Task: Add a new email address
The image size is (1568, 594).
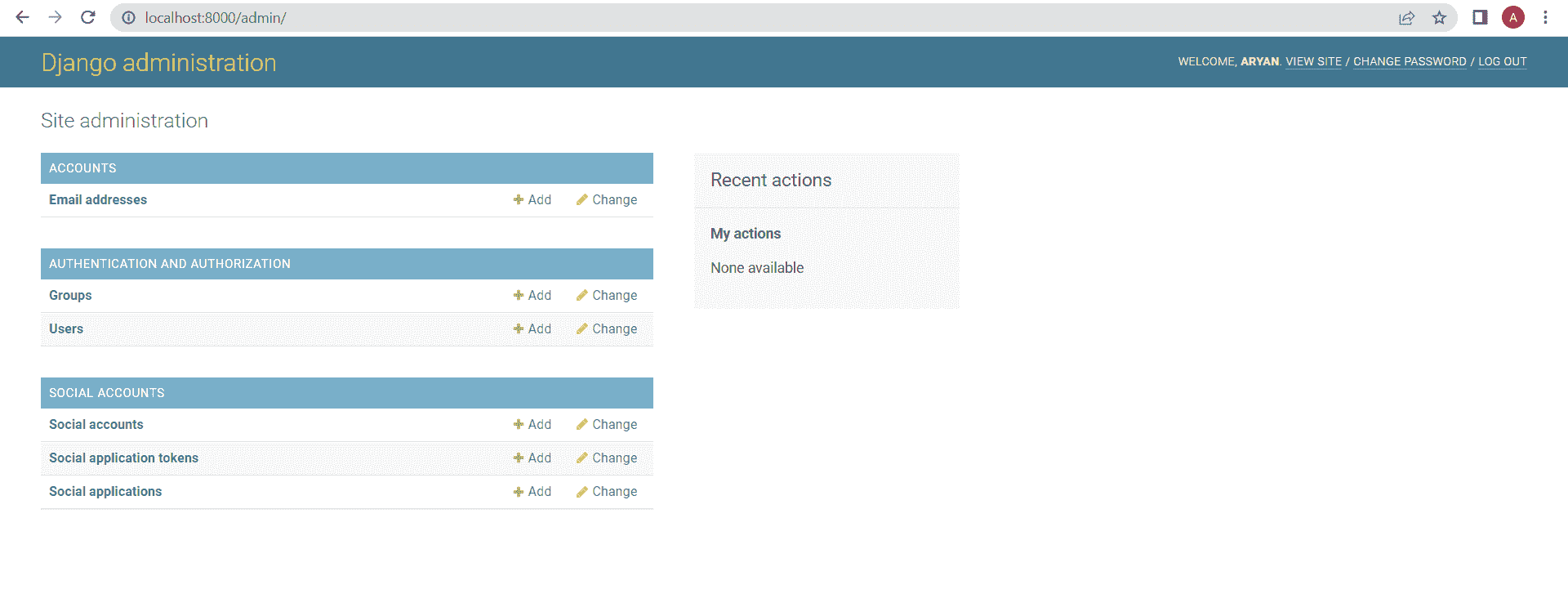Action: pyautogui.click(x=532, y=199)
